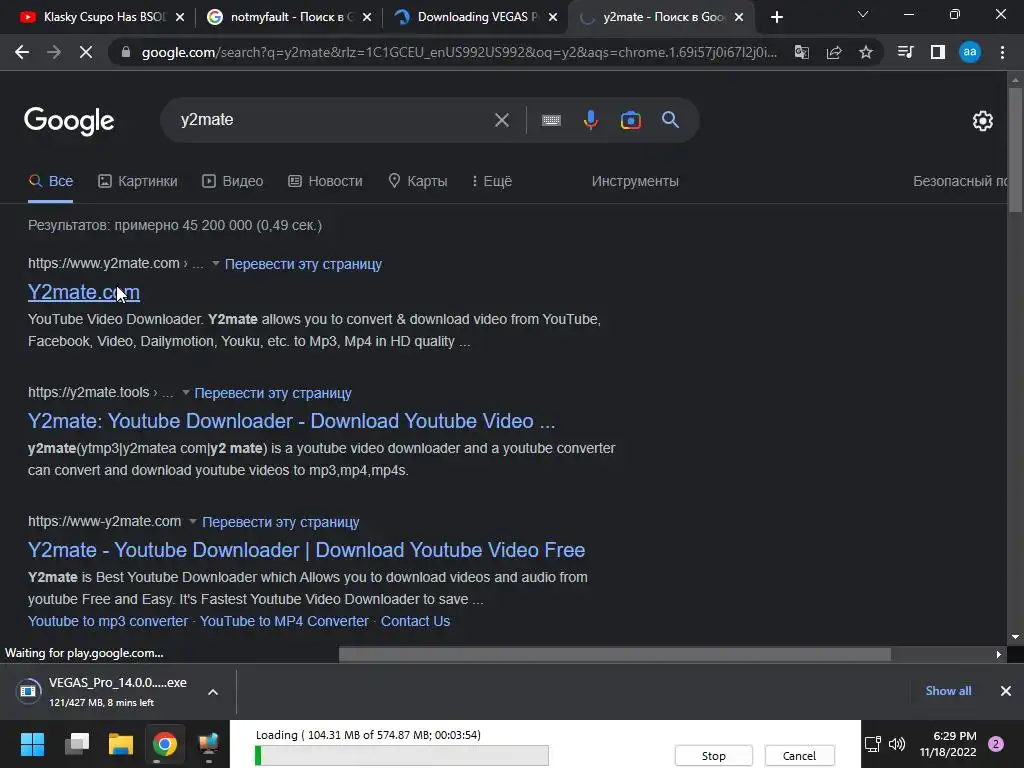This screenshot has height=768, width=1024.
Task: Bookmark this page with the star
Action: pos(866,52)
